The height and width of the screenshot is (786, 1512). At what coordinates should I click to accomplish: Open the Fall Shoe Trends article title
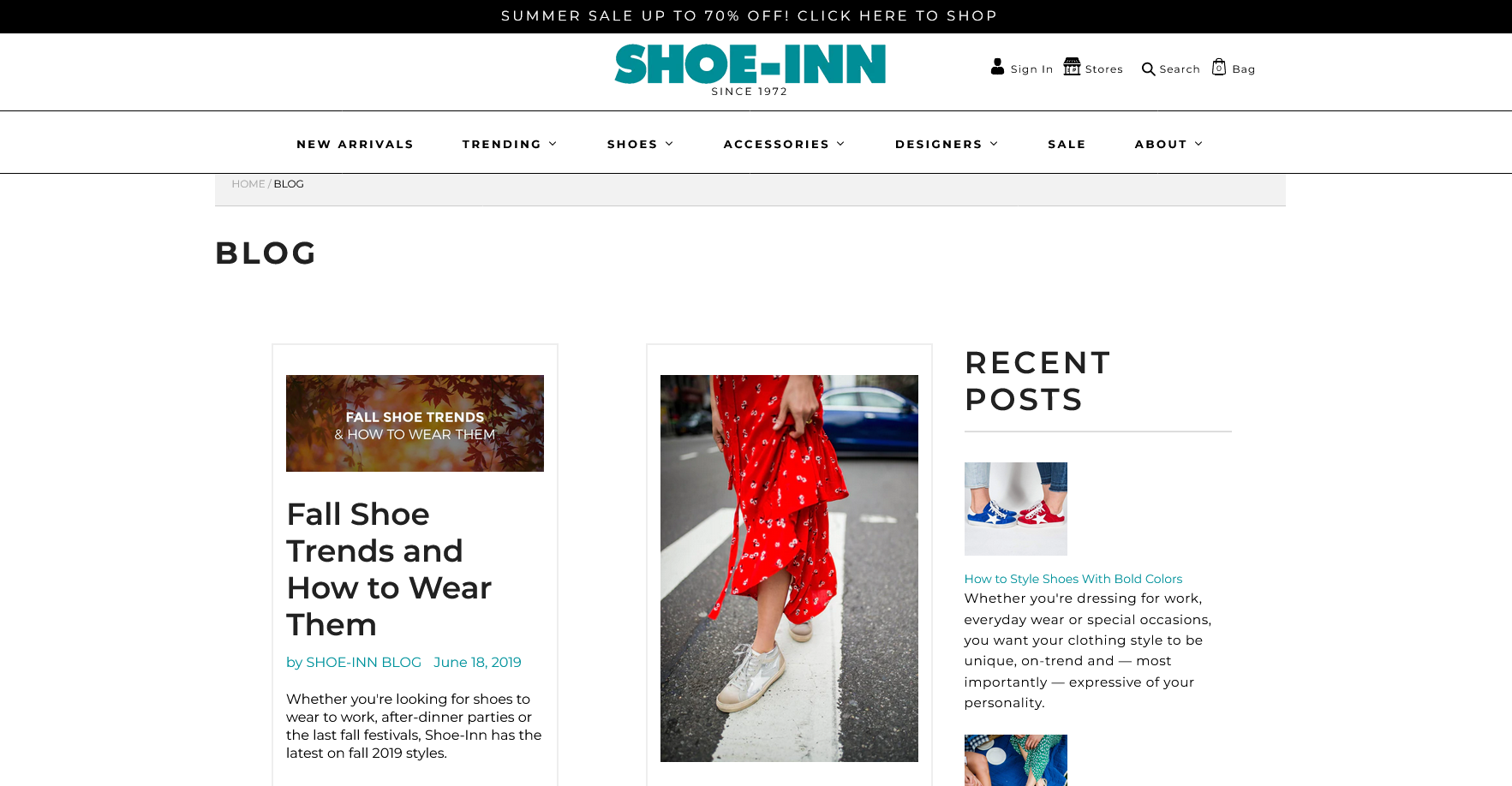click(389, 569)
